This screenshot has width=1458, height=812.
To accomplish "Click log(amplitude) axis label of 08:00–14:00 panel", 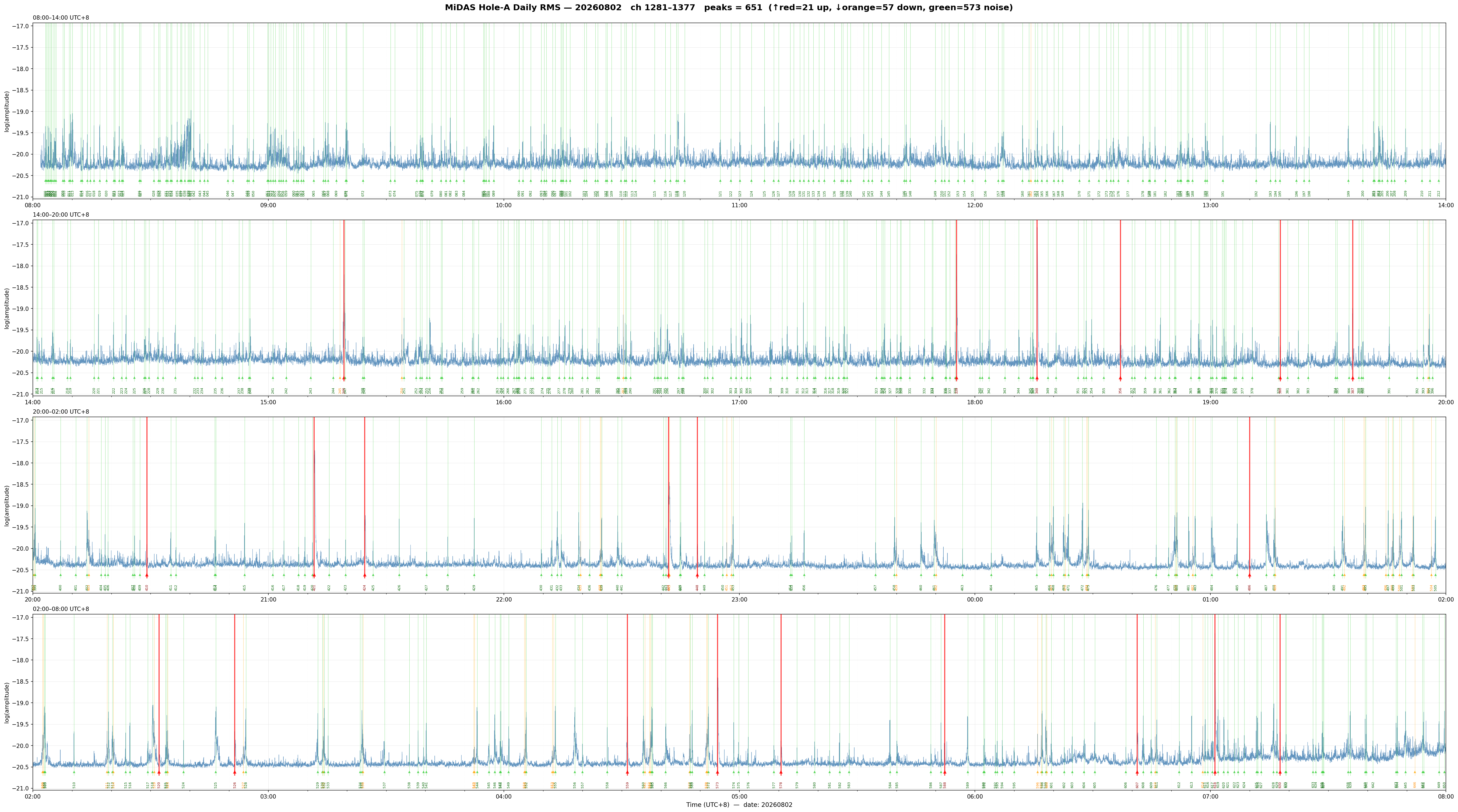I will pyautogui.click(x=7, y=111).
